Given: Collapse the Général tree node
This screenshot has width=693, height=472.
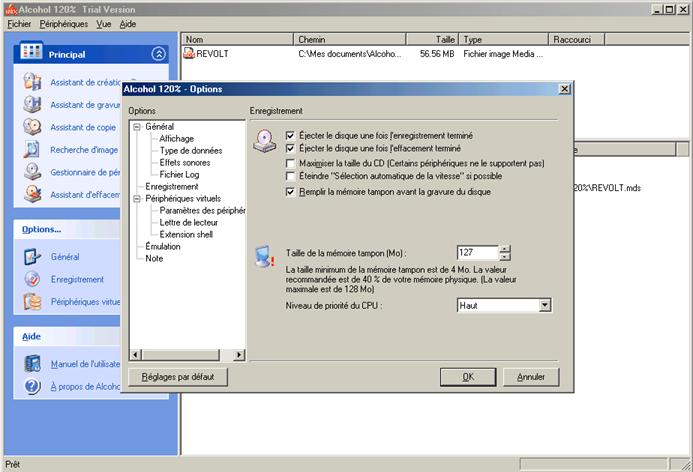Looking at the screenshot, I should click(x=137, y=127).
